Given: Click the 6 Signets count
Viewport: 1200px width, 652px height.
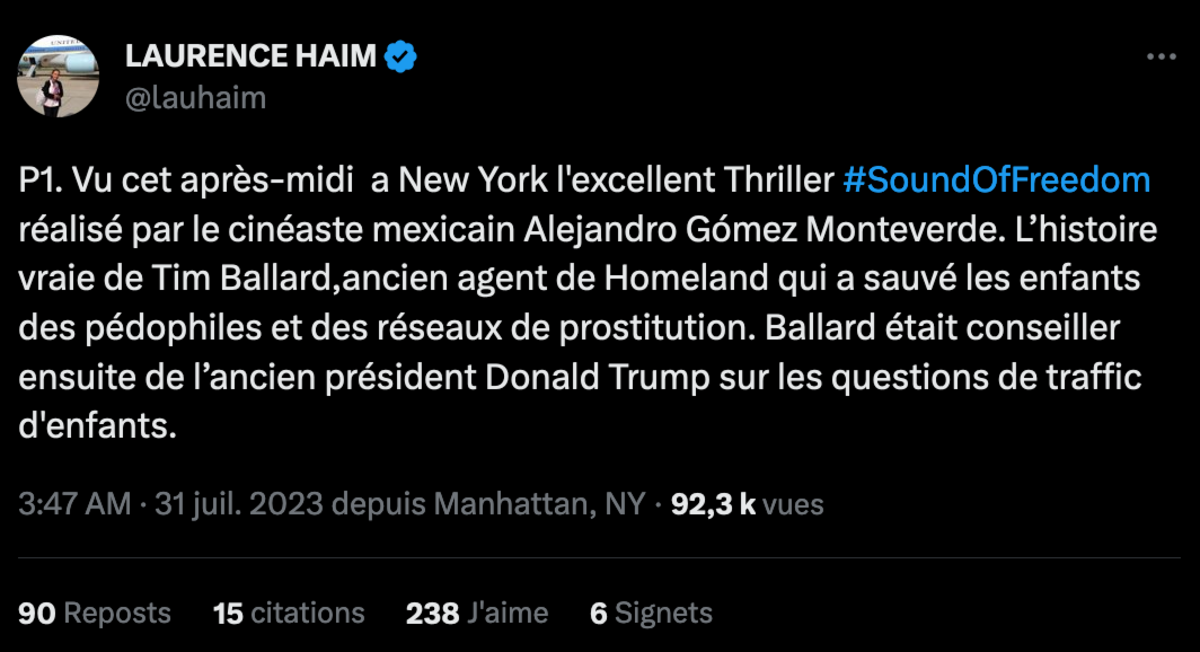Looking at the screenshot, I should [651, 612].
